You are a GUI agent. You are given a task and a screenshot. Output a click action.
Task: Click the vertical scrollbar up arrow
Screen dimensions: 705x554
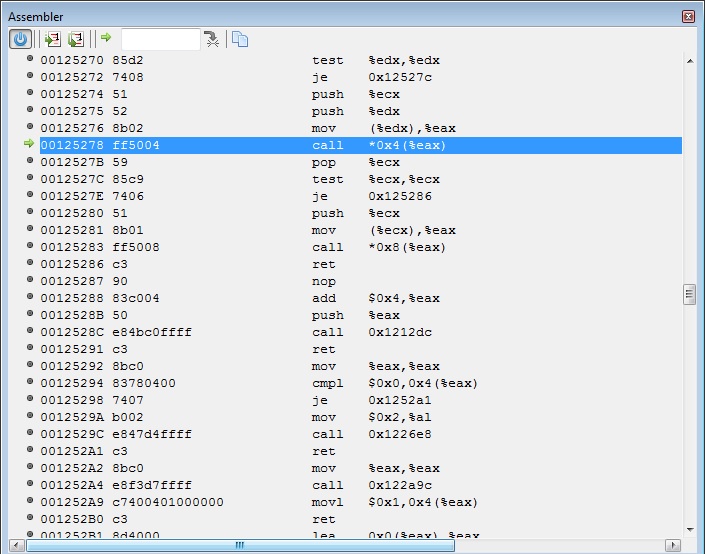tap(690, 60)
